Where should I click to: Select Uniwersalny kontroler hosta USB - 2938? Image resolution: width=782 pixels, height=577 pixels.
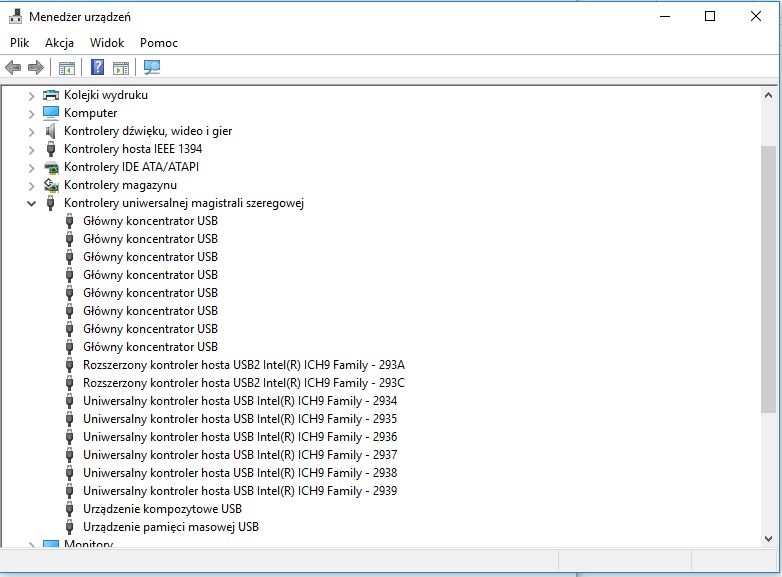point(240,473)
